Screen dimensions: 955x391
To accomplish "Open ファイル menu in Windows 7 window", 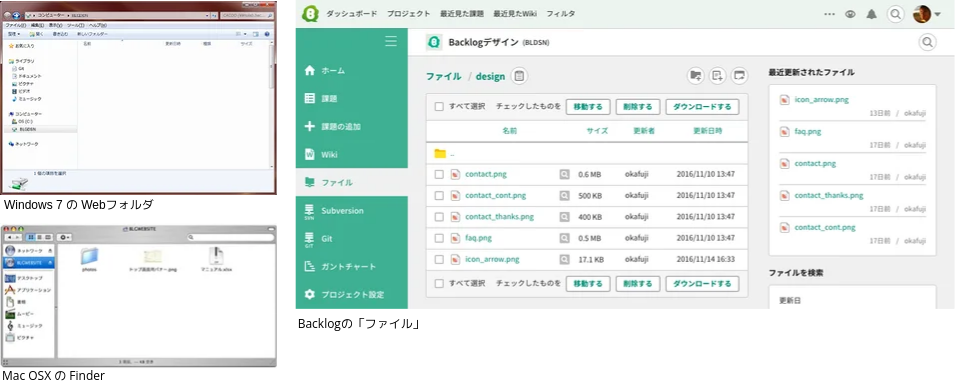I will [x=15, y=26].
